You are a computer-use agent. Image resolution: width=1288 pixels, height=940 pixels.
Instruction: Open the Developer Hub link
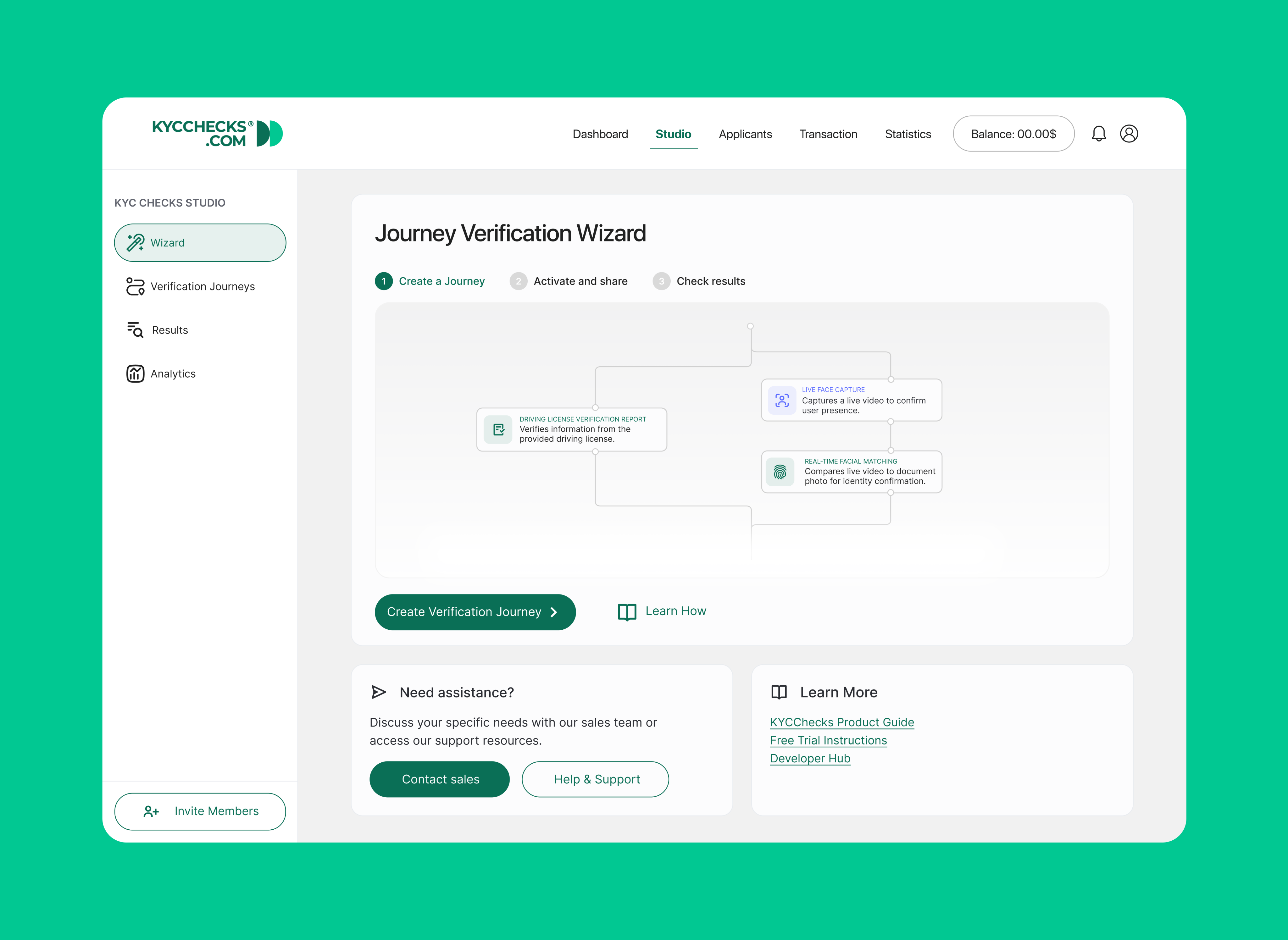(x=810, y=759)
